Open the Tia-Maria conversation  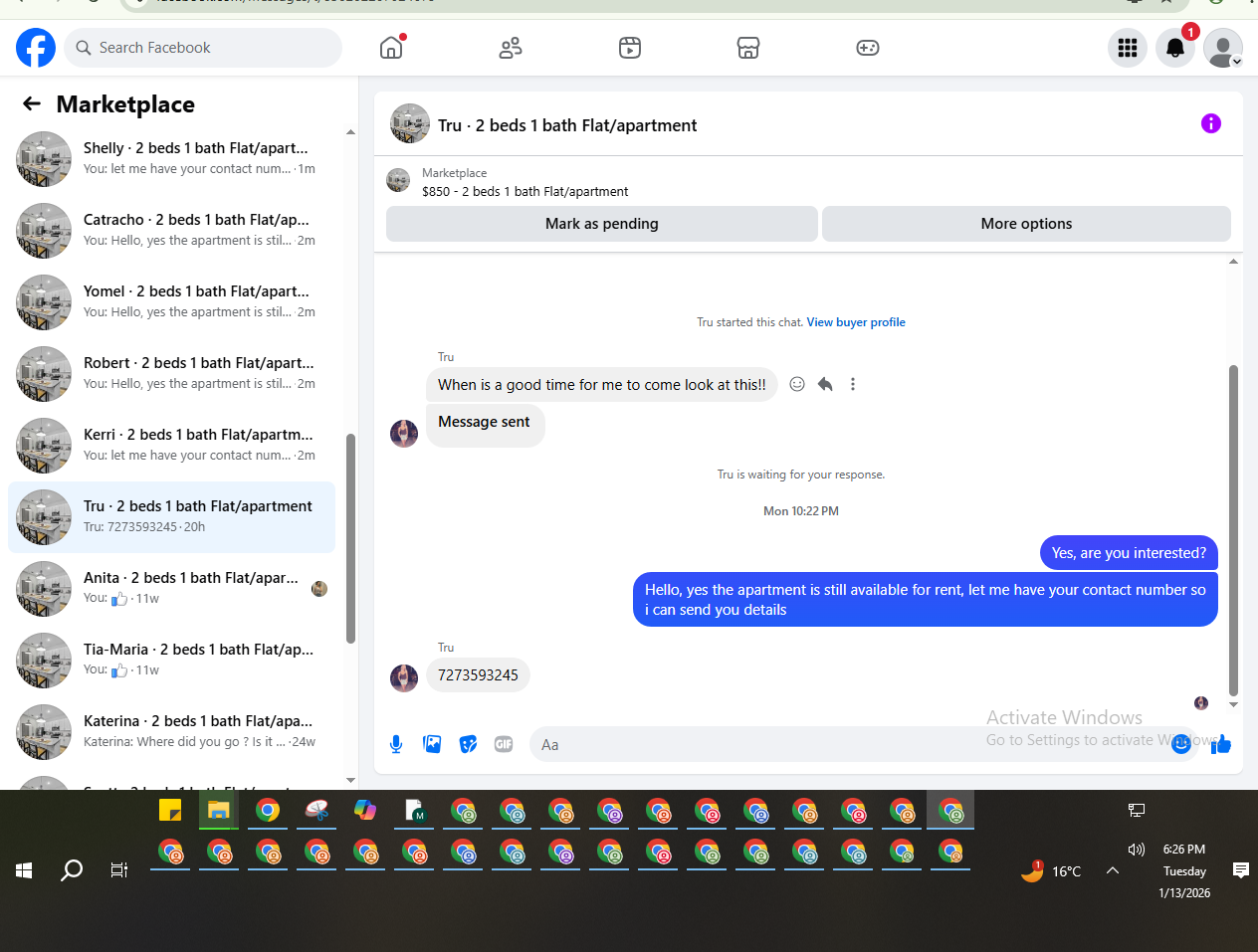[x=171, y=661]
